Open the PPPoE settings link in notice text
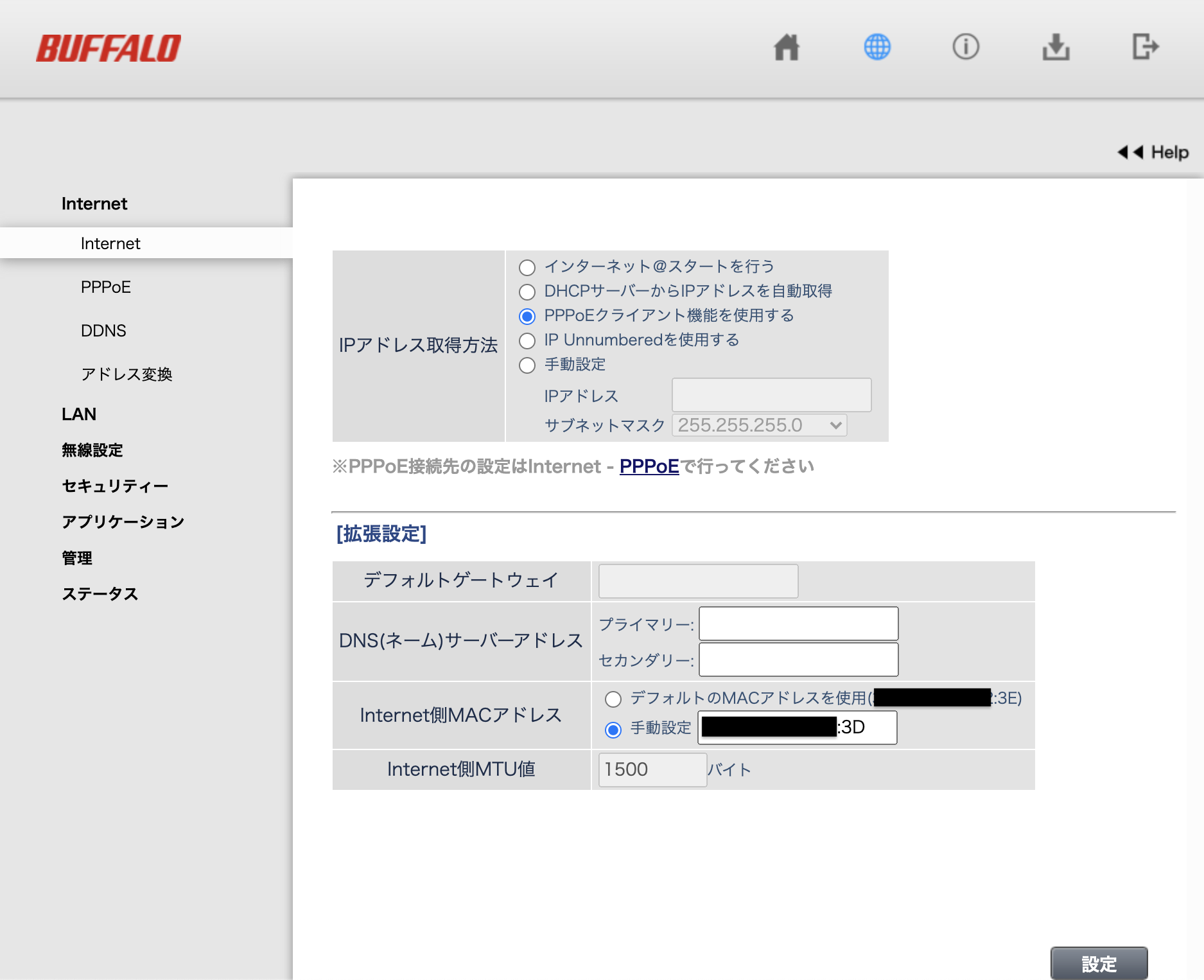This screenshot has width=1204, height=980. [649, 466]
